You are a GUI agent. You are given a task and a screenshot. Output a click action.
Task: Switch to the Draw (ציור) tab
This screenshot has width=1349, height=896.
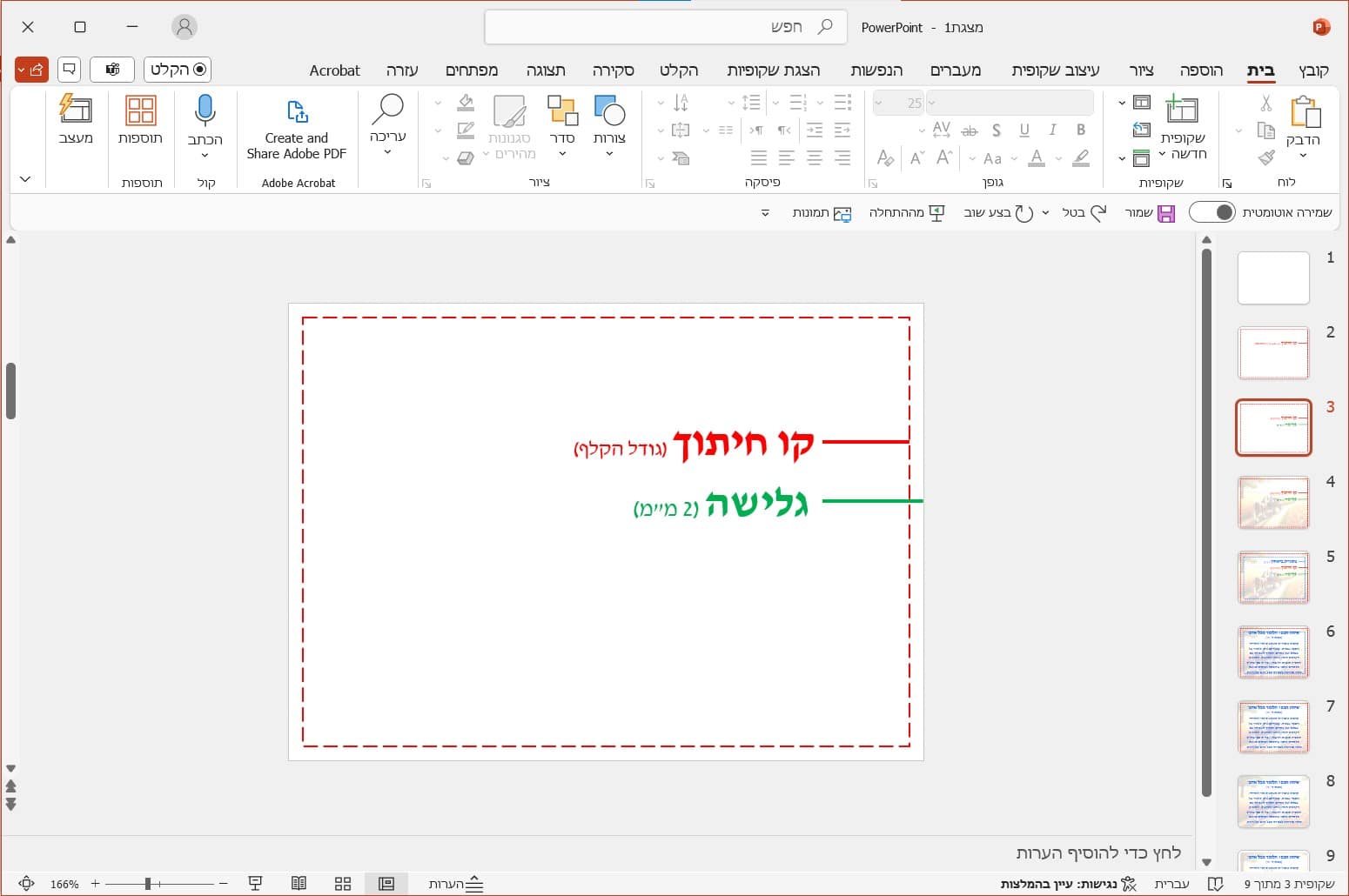(x=1141, y=70)
